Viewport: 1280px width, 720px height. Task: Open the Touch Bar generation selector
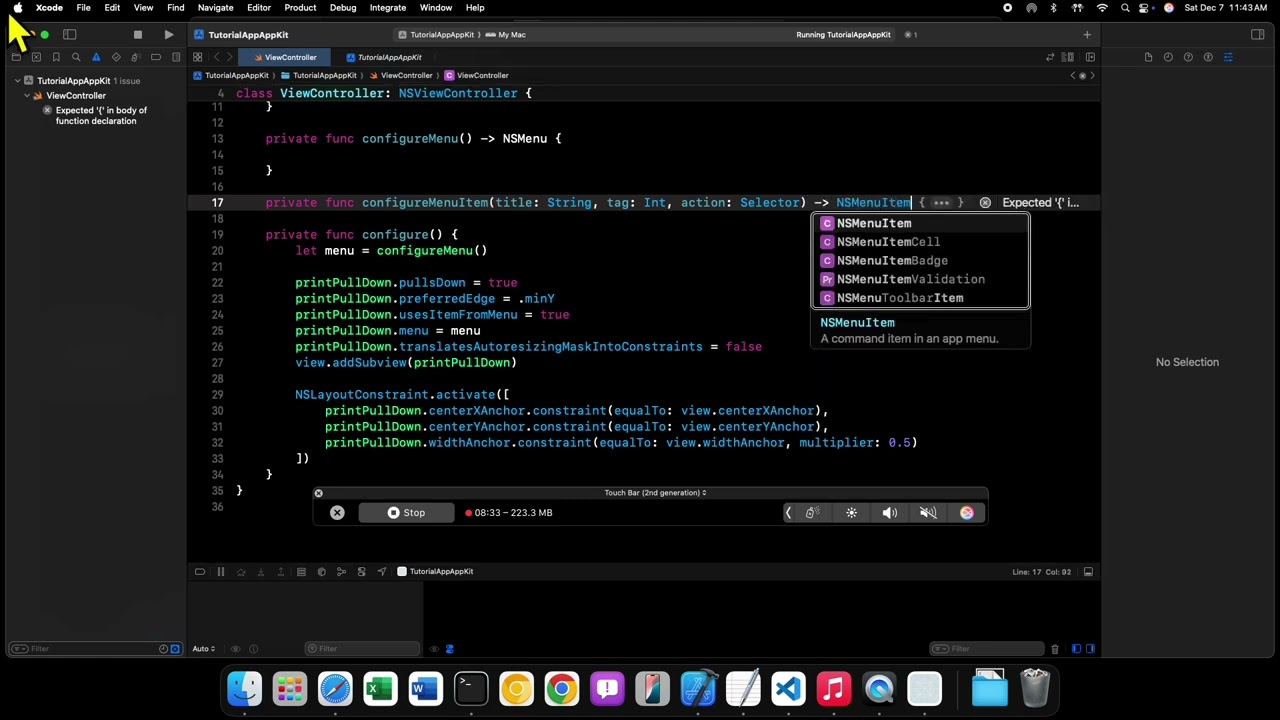(655, 493)
